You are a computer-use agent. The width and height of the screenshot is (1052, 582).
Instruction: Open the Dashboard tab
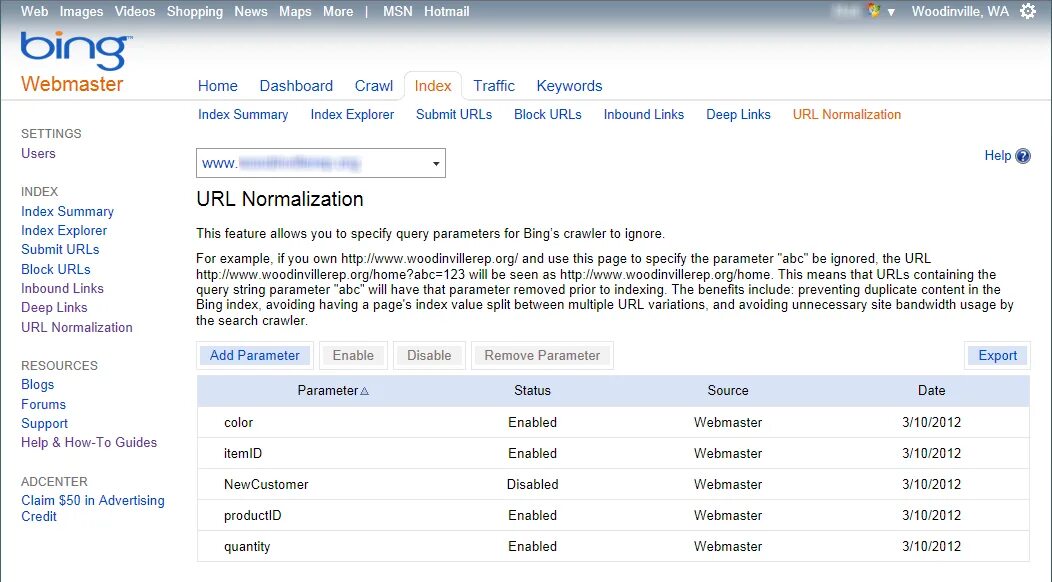click(x=296, y=86)
